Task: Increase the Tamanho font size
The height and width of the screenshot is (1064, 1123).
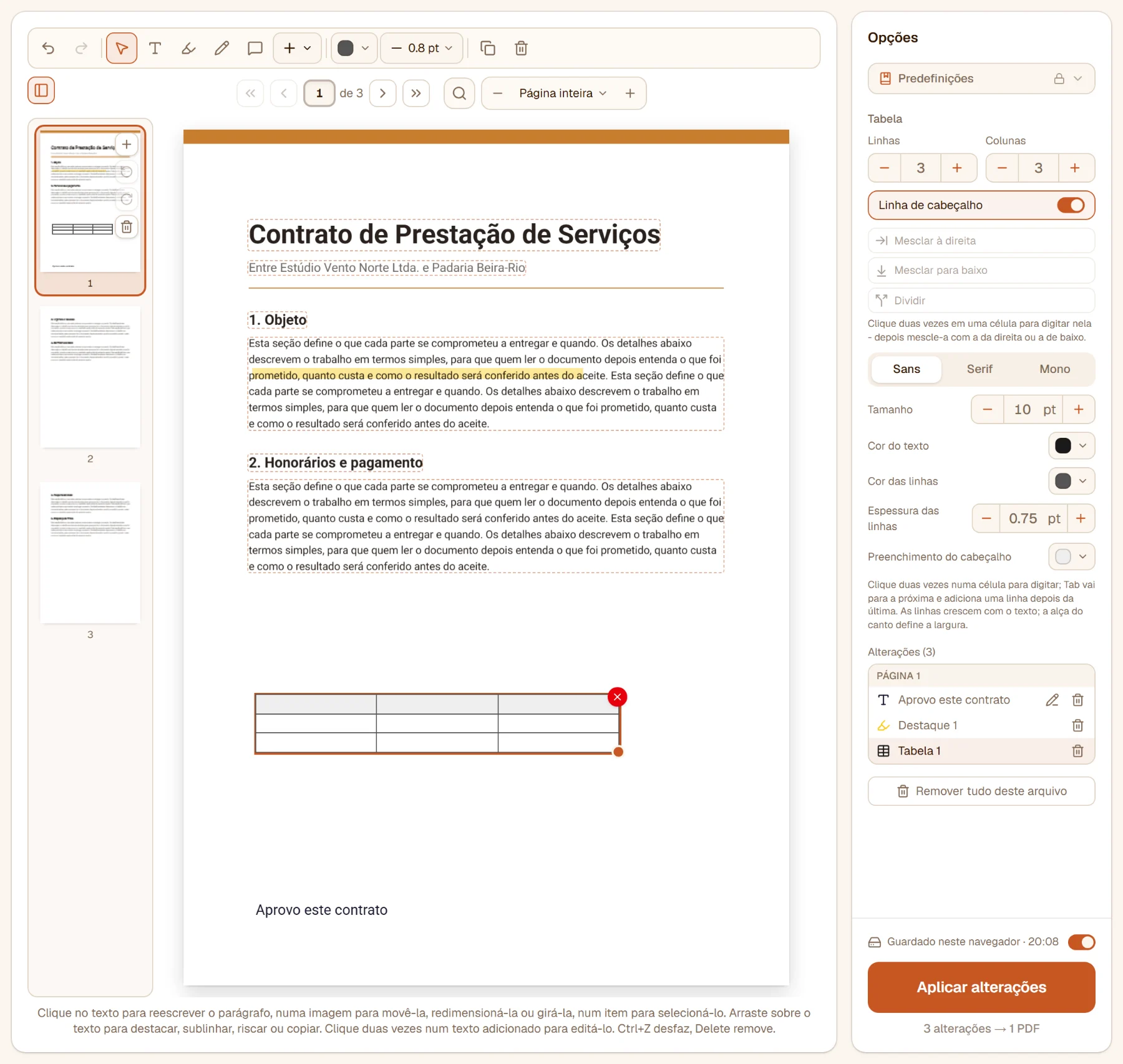Action: [x=1079, y=410]
